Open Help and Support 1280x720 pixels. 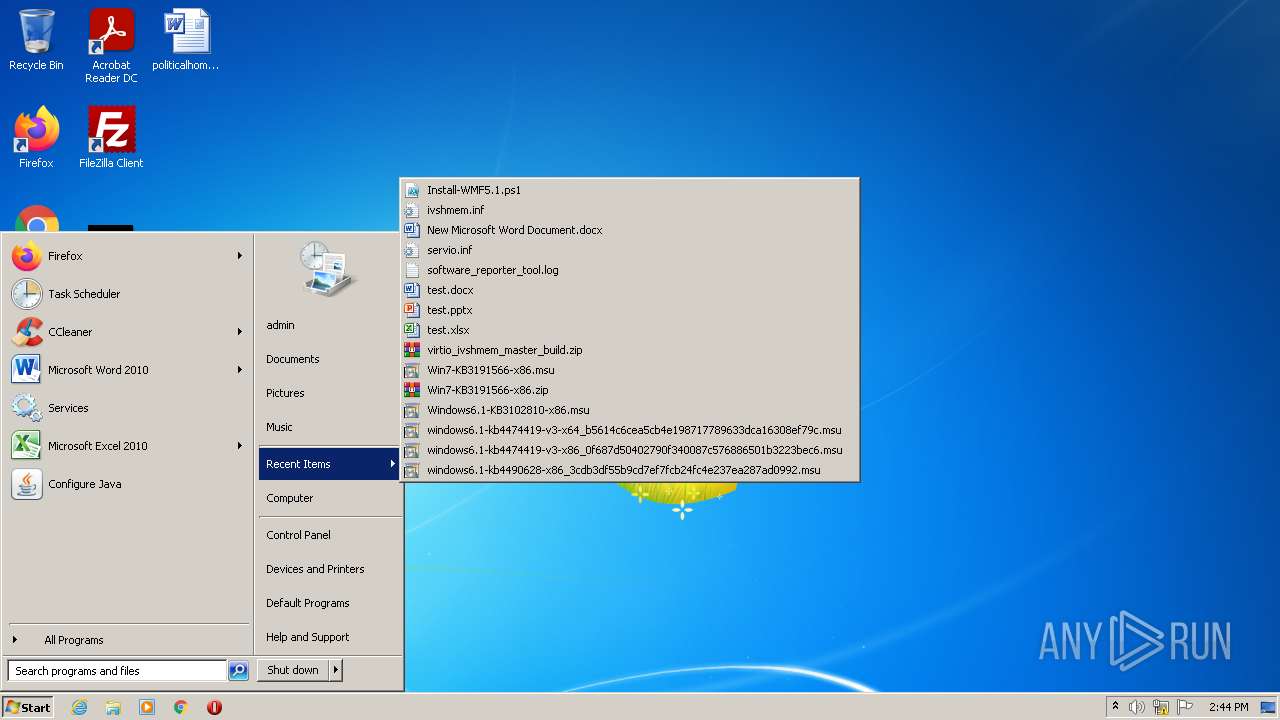[329, 637]
